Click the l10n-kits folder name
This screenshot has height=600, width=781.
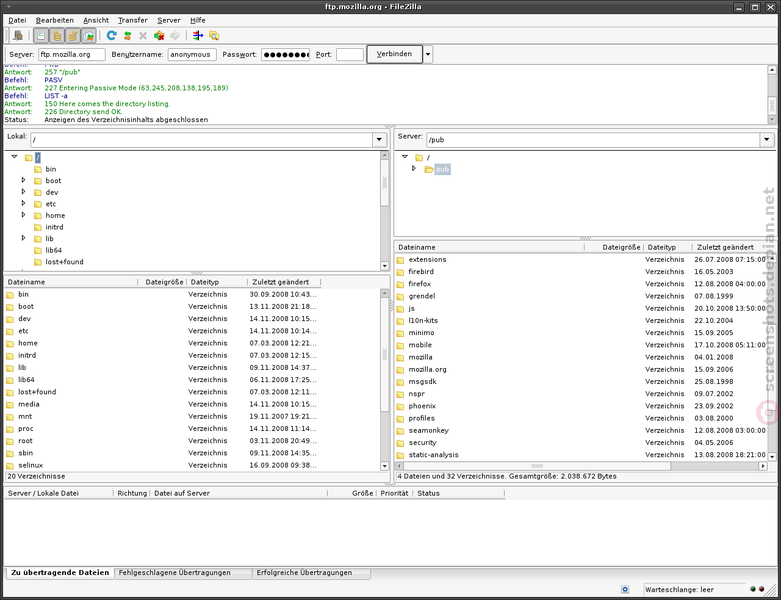coord(423,321)
